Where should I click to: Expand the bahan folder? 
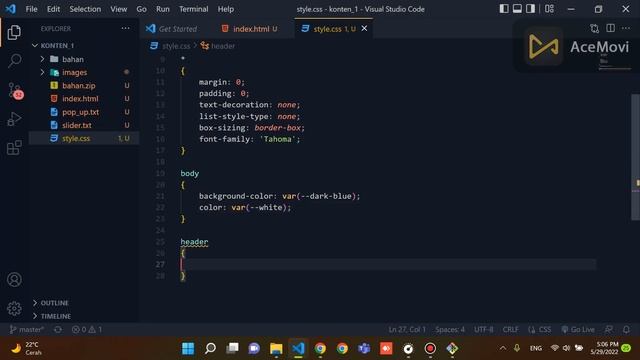[42, 59]
